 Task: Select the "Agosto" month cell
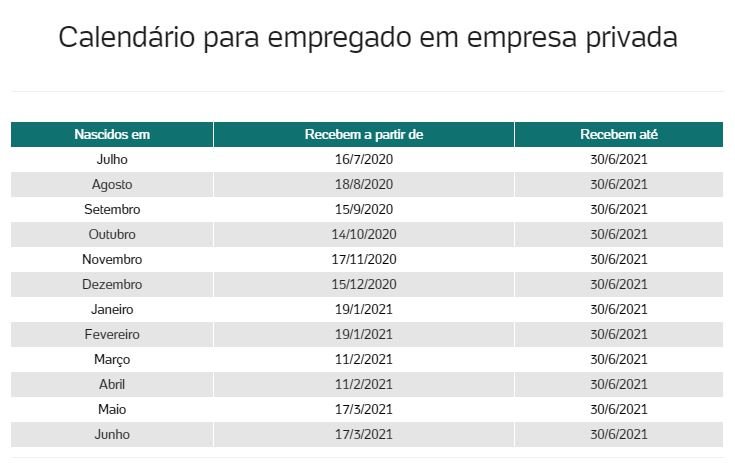click(112, 184)
